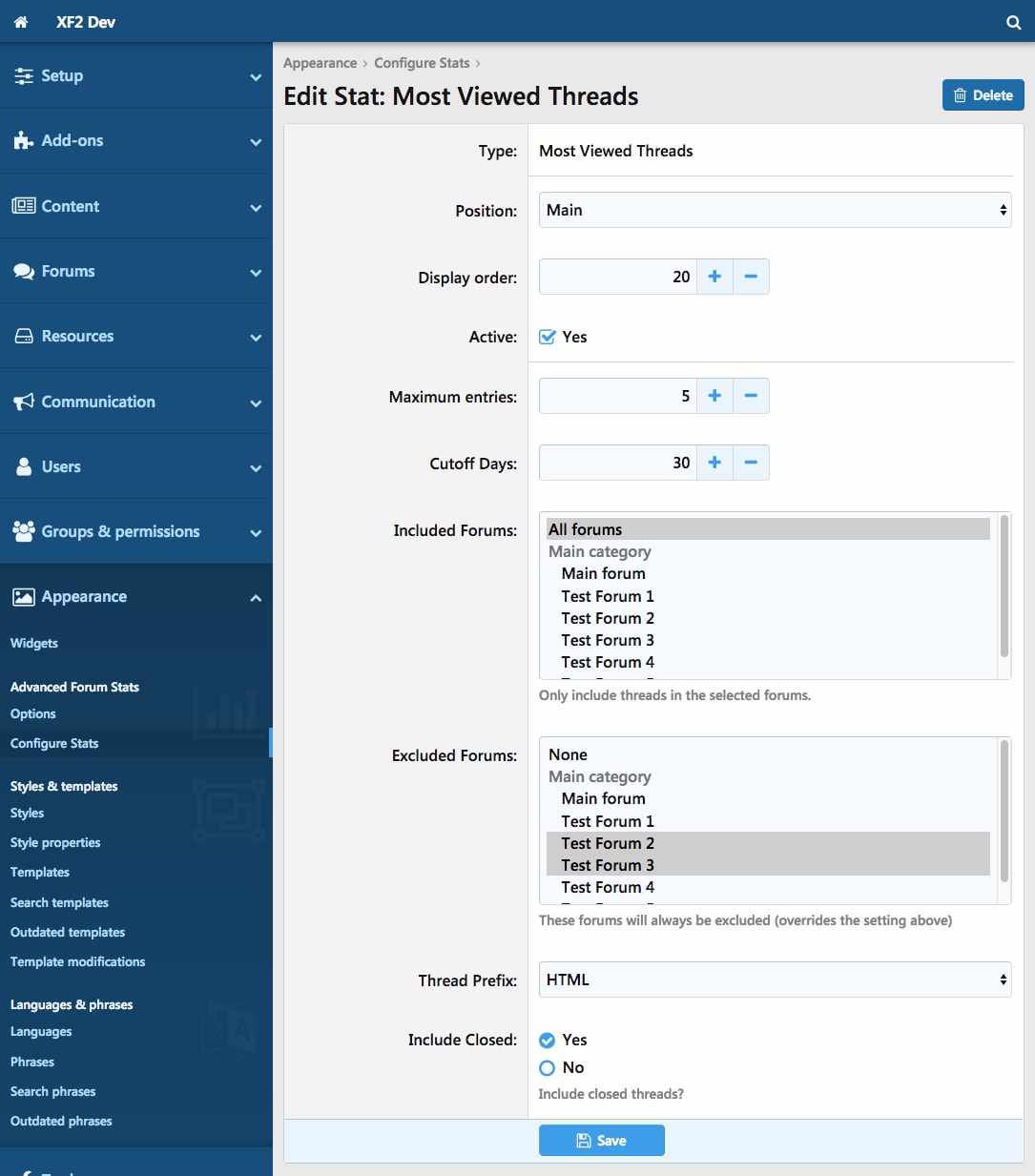Select None in Excluded Forums

[x=768, y=754]
